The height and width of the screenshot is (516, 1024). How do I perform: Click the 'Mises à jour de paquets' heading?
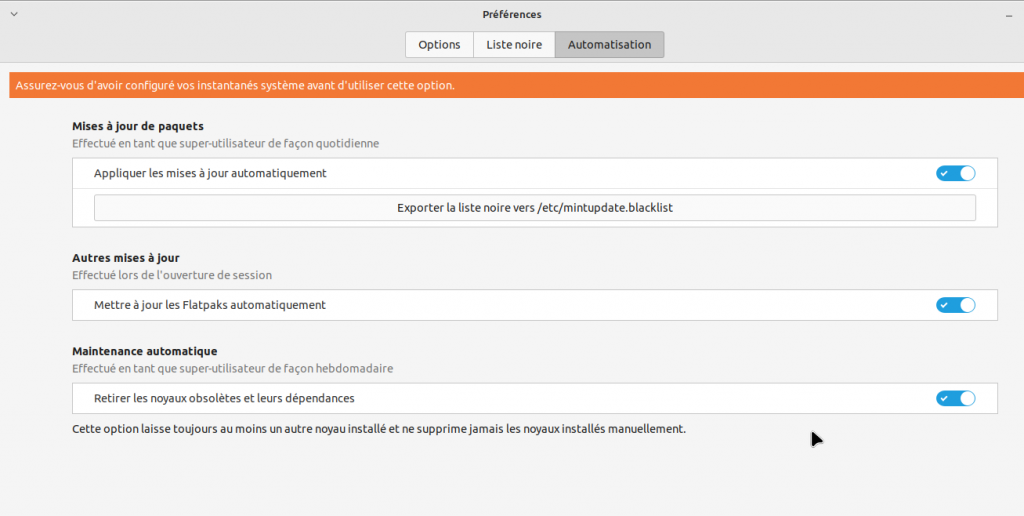(138, 126)
